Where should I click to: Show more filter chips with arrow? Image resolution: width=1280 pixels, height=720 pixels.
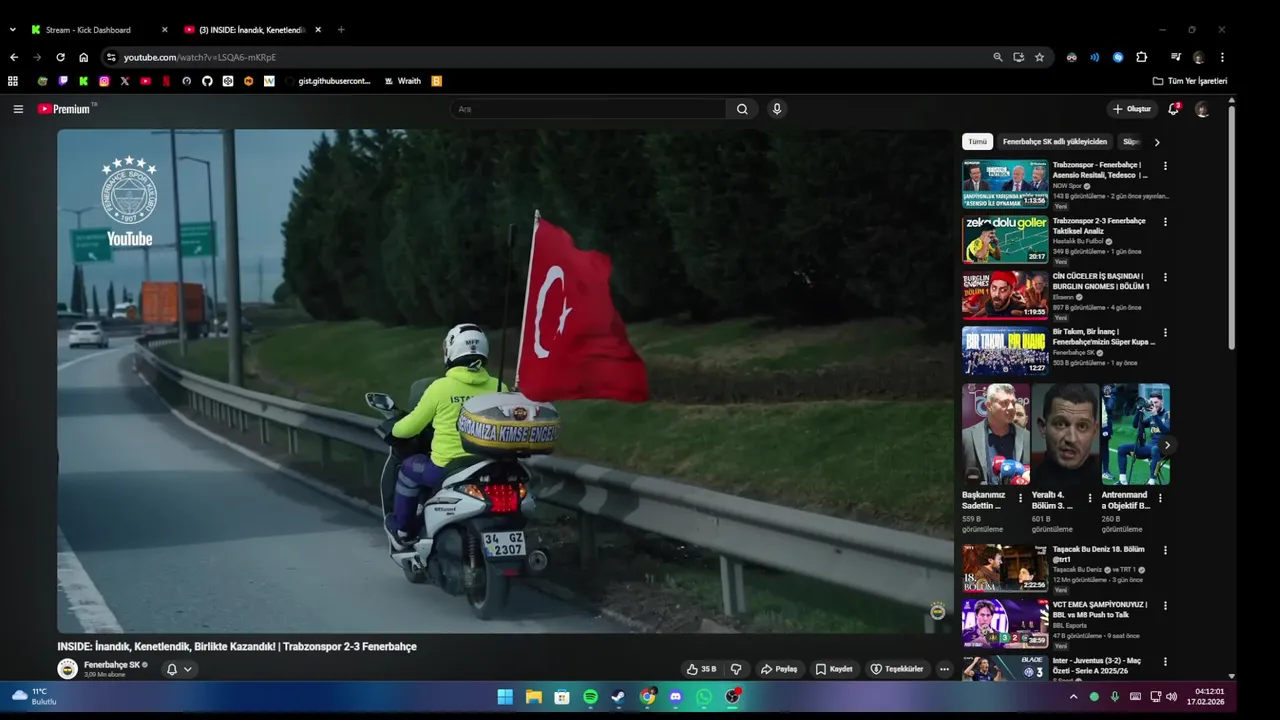(x=1157, y=142)
